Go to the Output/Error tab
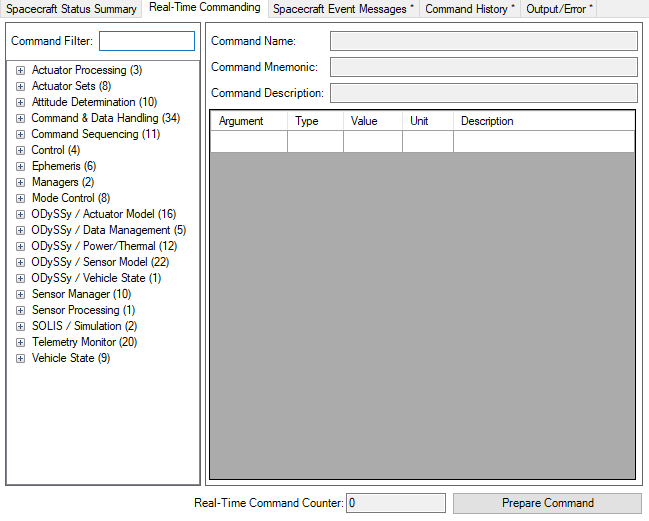The width and height of the screenshot is (649, 521). coord(560,9)
